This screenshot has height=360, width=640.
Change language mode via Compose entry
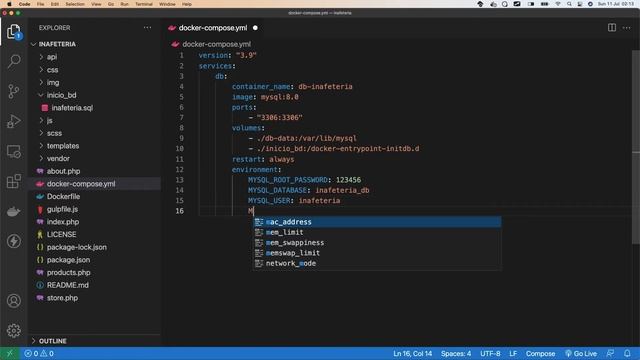tap(540, 353)
